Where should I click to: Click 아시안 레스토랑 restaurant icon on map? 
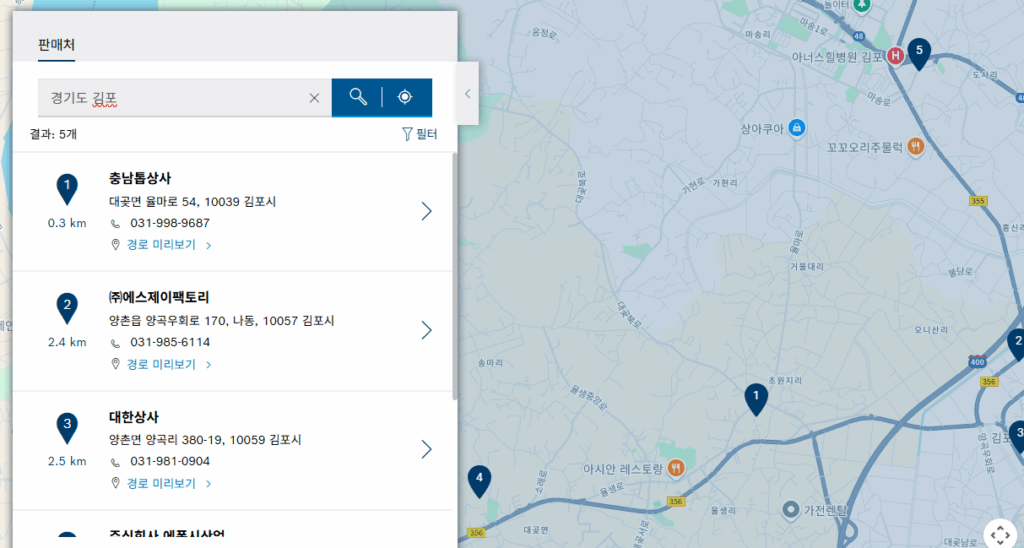pyautogui.click(x=676, y=468)
